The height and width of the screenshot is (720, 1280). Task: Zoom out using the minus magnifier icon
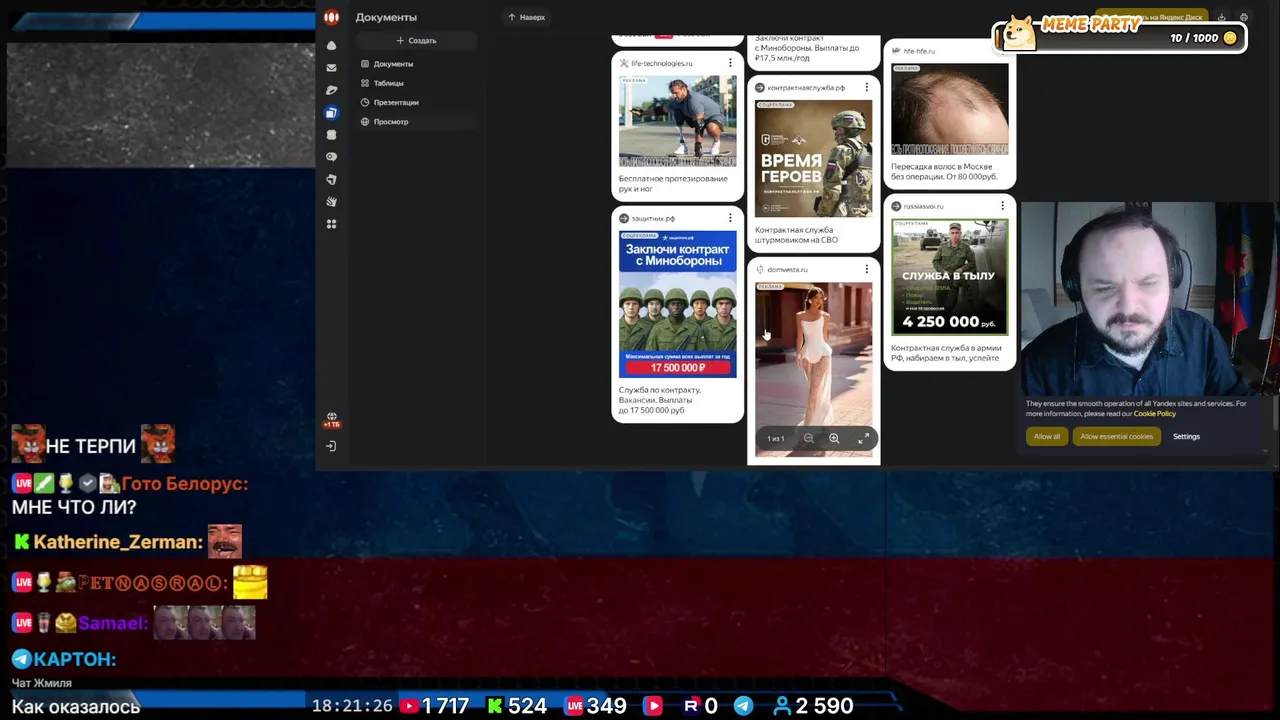click(x=808, y=439)
